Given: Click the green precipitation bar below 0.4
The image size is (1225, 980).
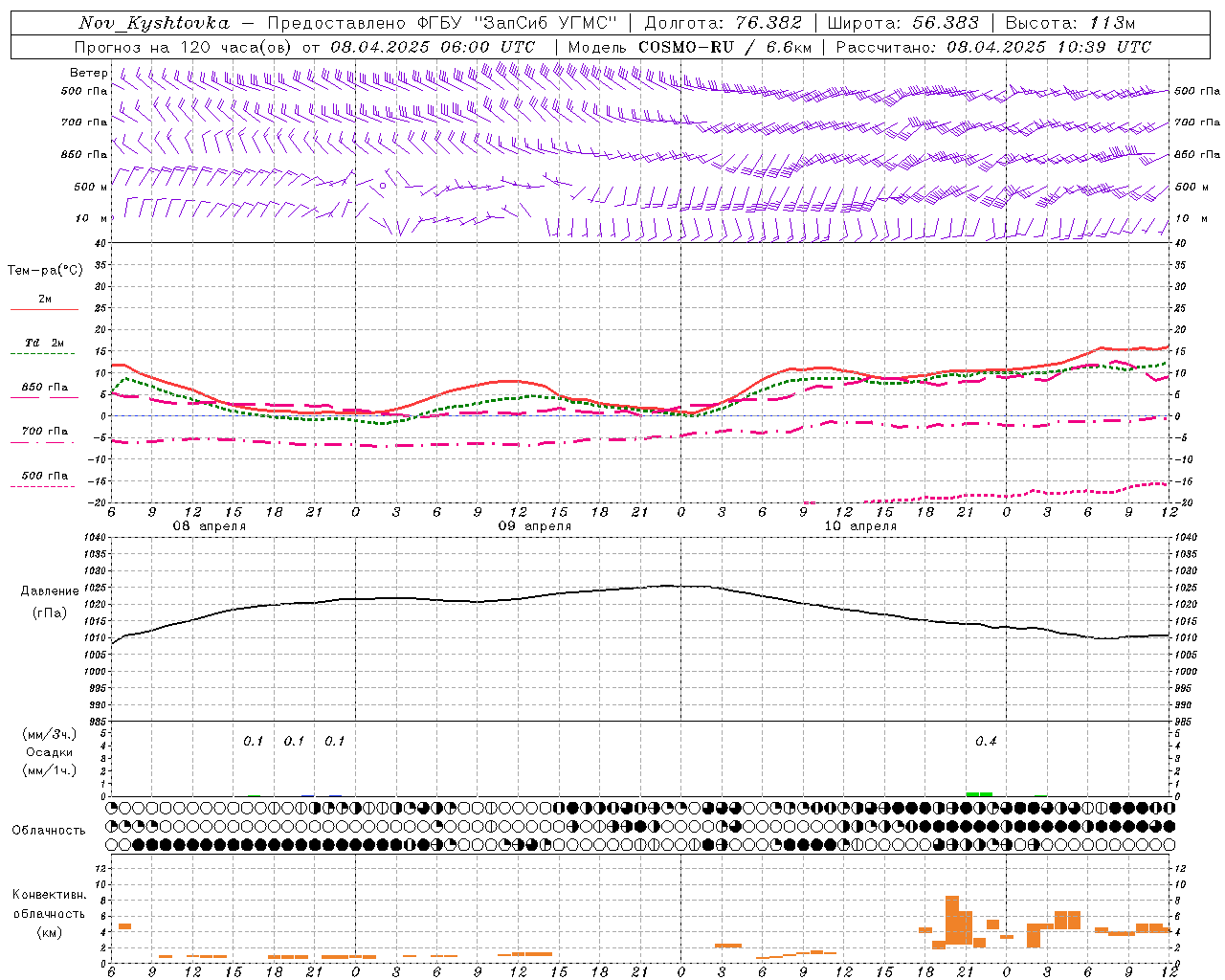Looking at the screenshot, I should click(979, 794).
